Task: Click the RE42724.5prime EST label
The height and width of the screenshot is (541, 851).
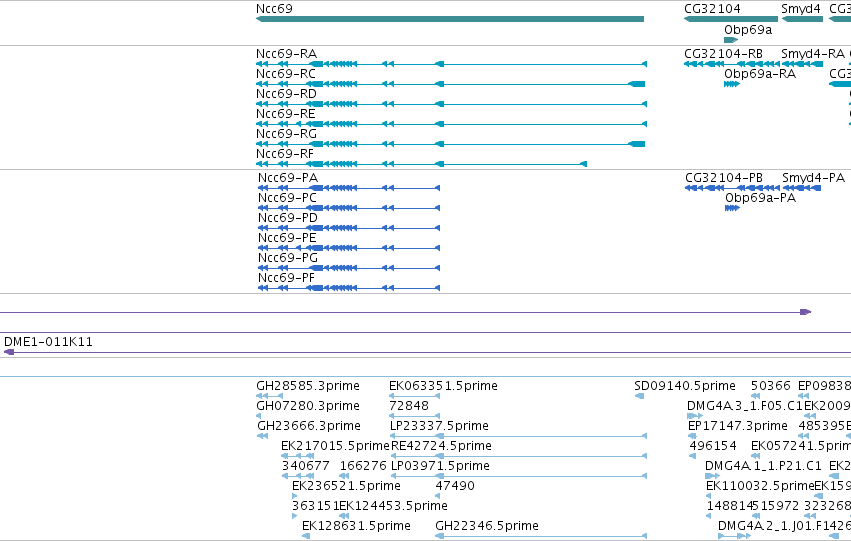Action: (x=441, y=446)
